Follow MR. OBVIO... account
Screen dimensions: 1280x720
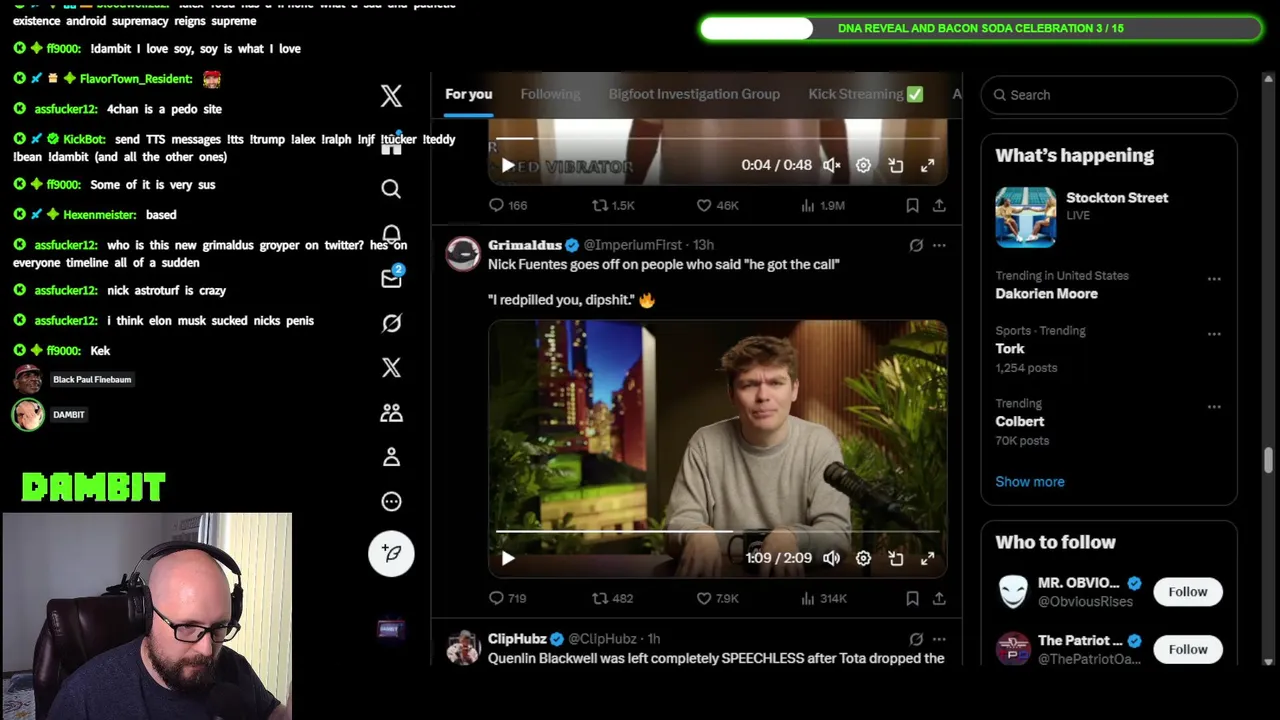[x=1188, y=592]
